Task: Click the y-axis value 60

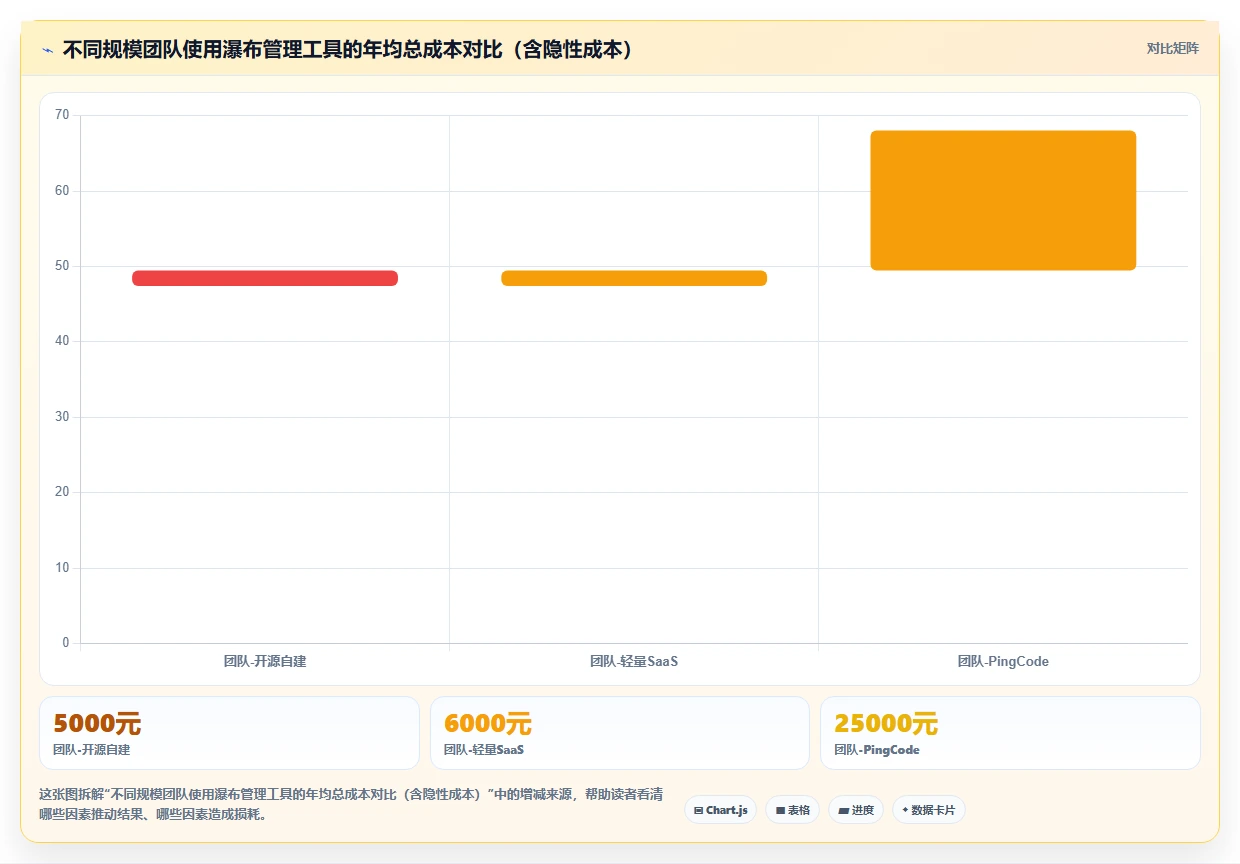Action: tap(62, 190)
